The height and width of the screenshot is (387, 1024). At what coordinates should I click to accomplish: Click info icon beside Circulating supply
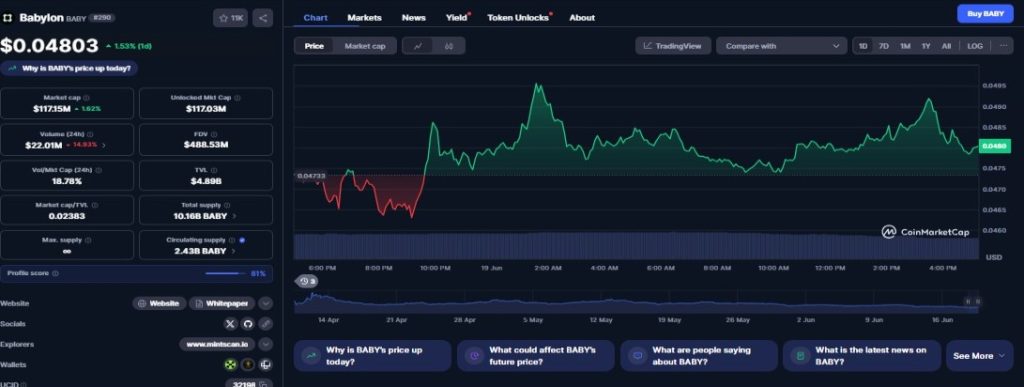pos(232,240)
